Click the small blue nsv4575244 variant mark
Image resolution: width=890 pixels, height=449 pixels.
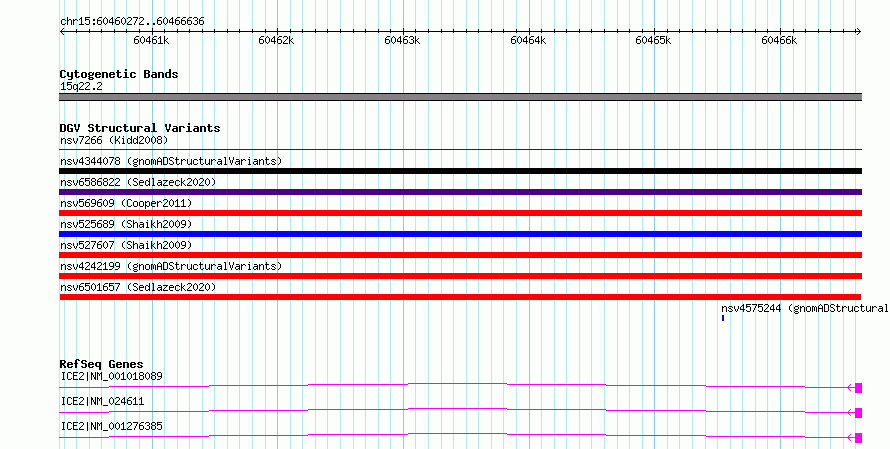[x=723, y=318]
